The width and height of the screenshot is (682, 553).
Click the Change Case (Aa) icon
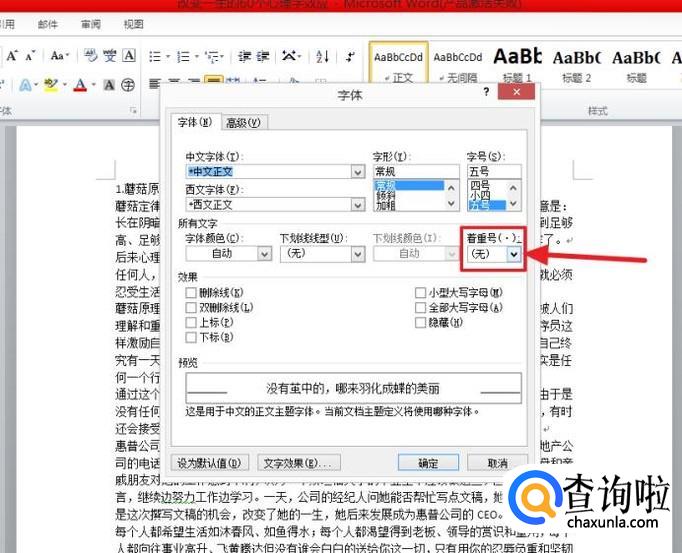coord(60,56)
